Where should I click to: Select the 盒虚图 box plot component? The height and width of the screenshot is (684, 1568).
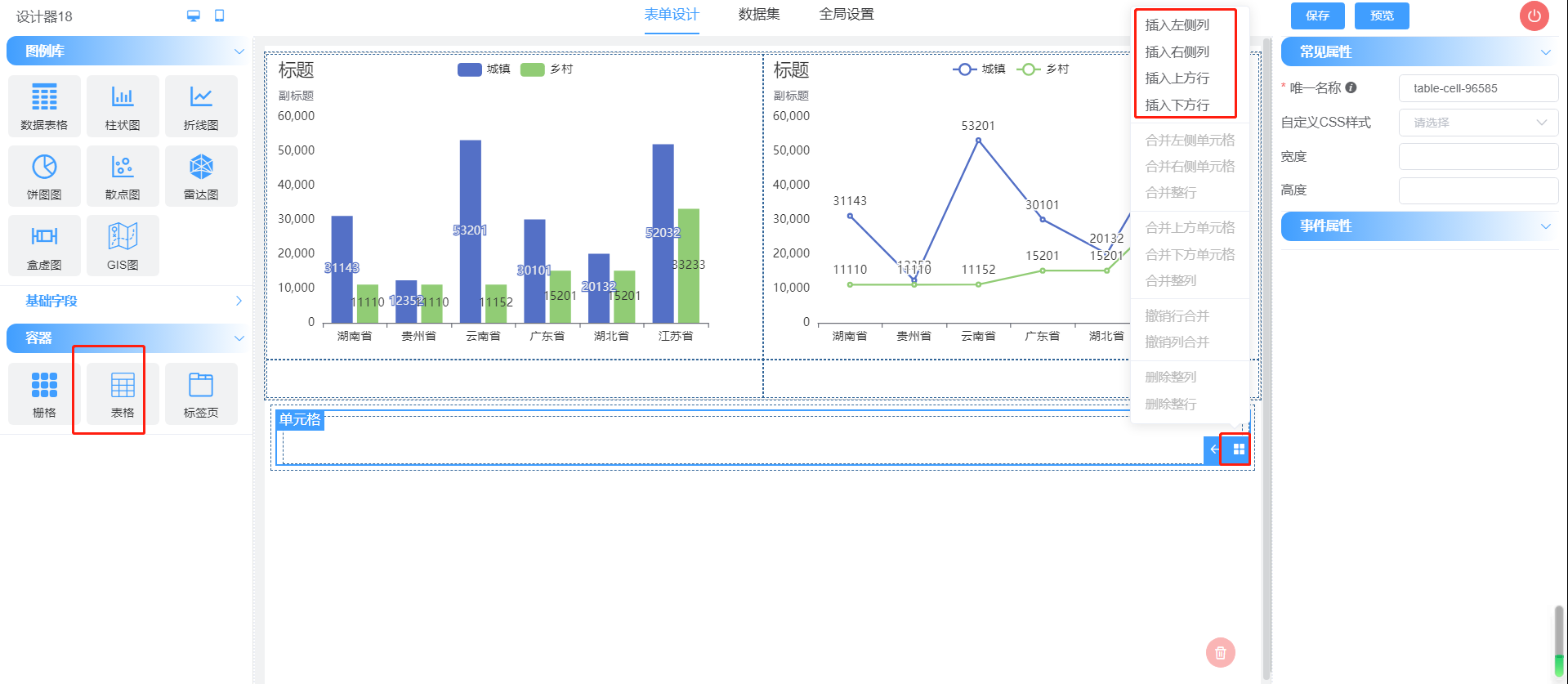tap(44, 245)
